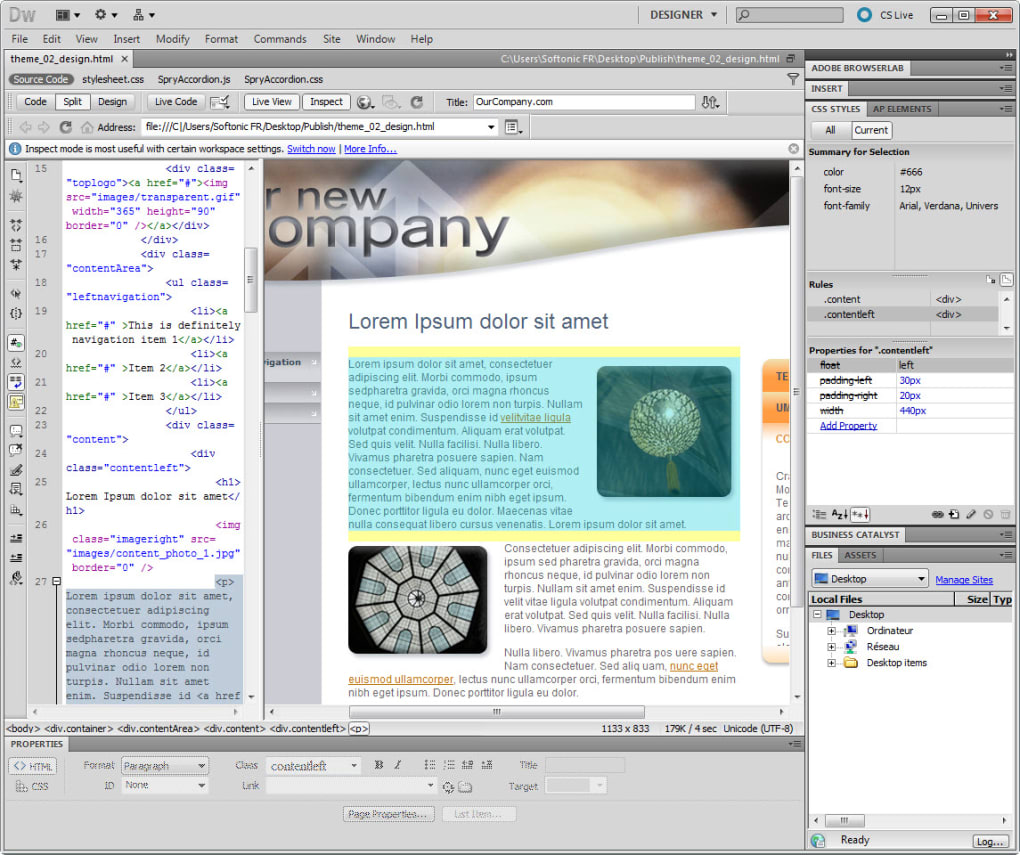This screenshot has width=1020, height=855.
Task: Click the Preview in browser globe icon
Action: click(365, 102)
